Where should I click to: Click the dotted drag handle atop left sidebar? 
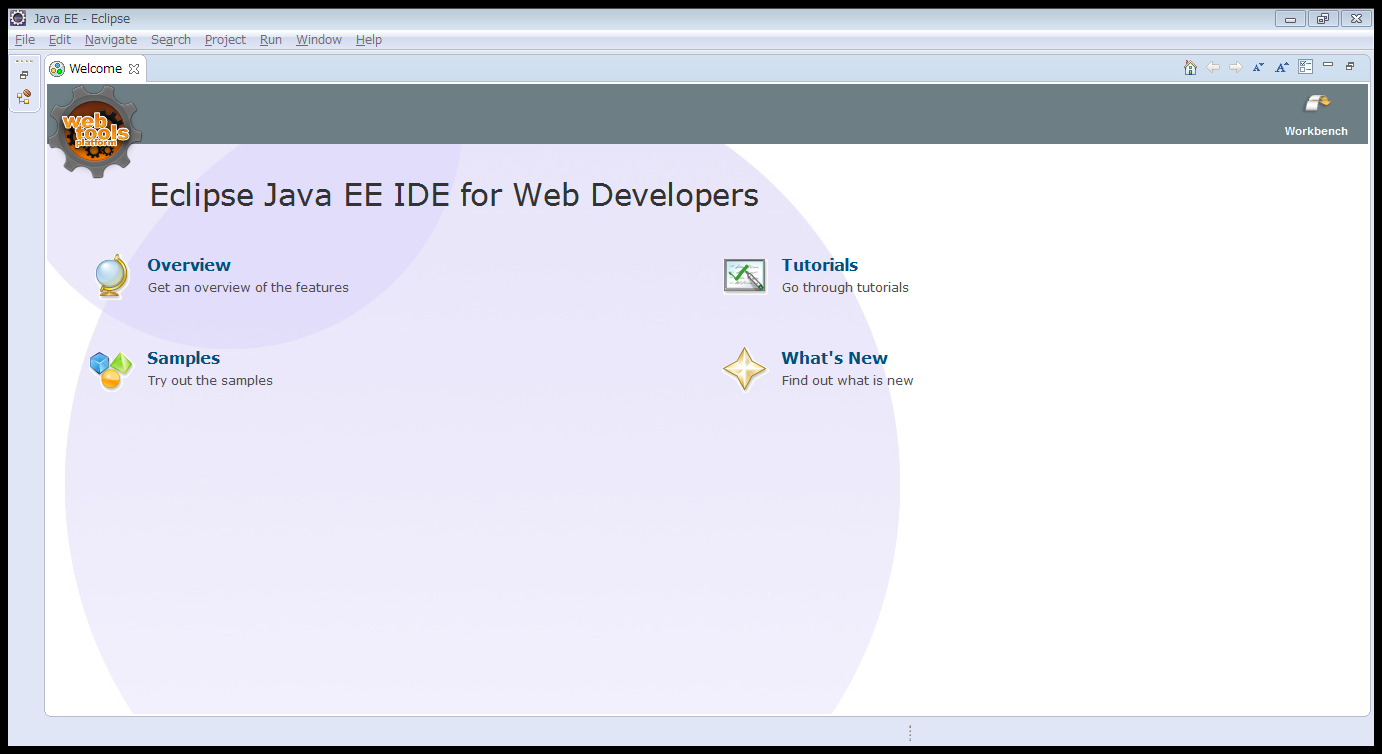[x=24, y=61]
